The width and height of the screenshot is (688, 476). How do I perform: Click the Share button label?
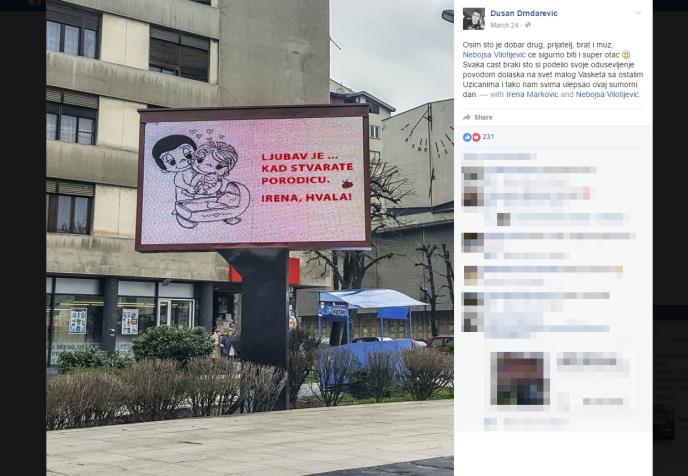coord(483,118)
